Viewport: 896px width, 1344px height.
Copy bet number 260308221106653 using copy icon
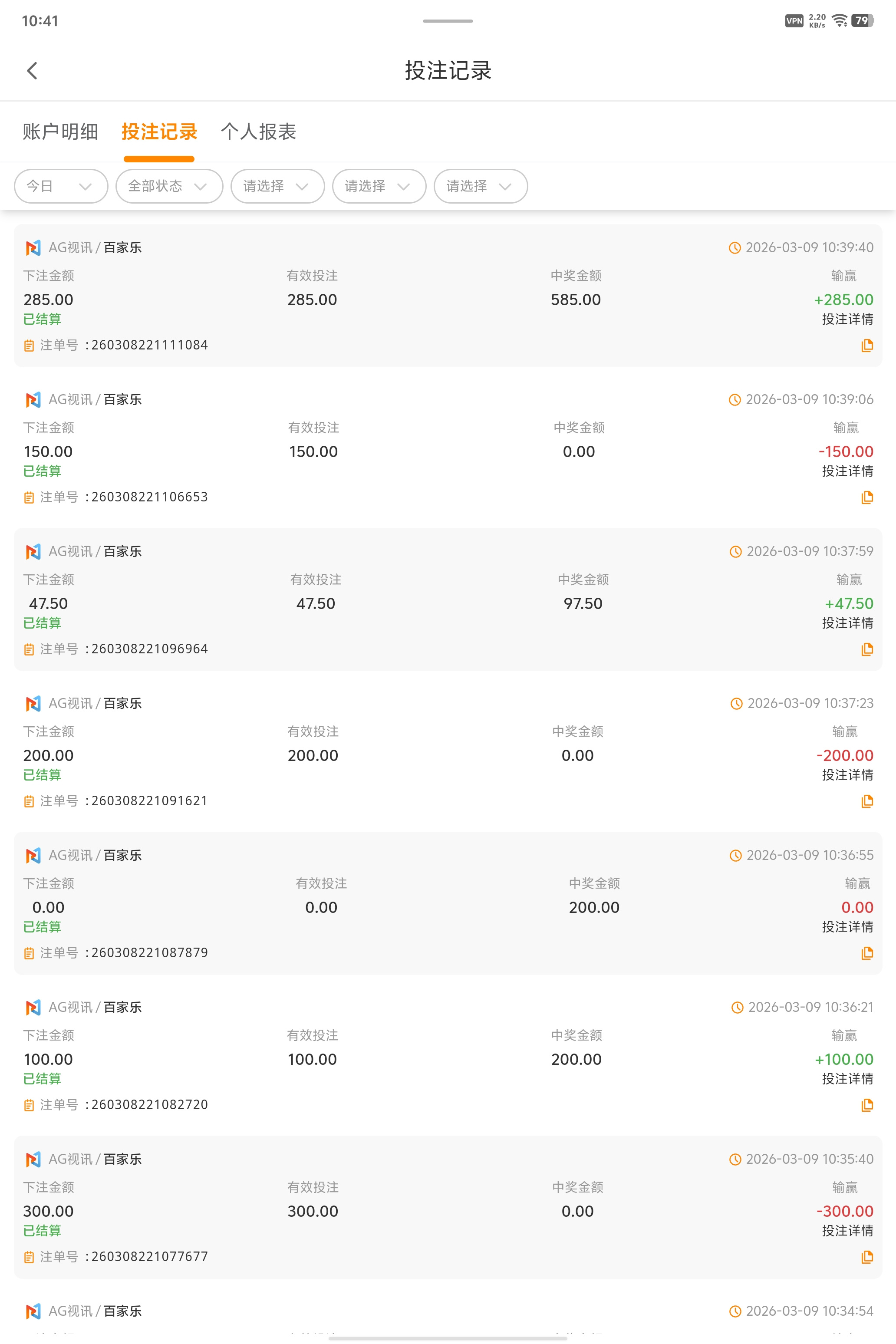point(867,497)
